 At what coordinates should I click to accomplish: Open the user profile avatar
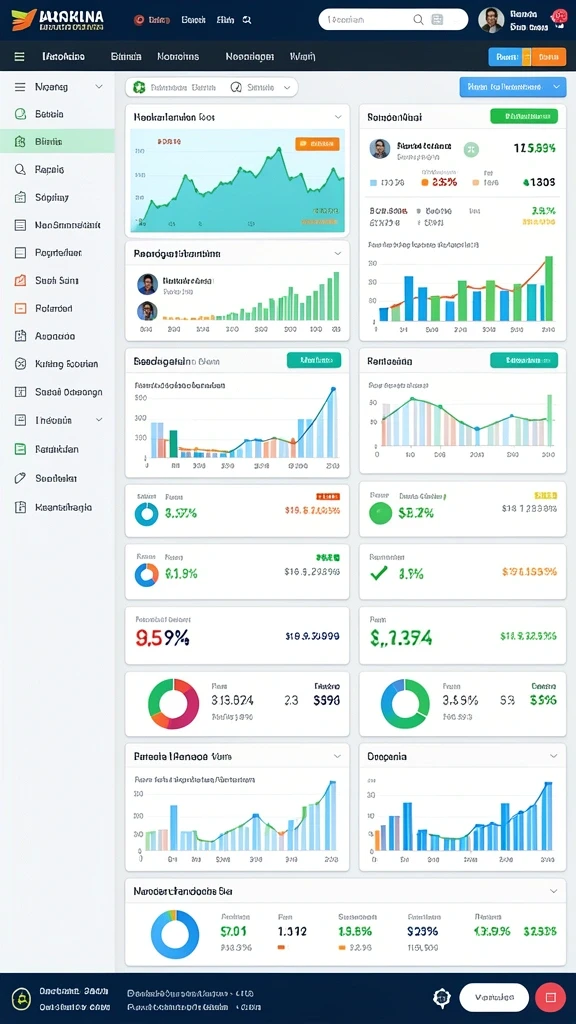coord(491,20)
